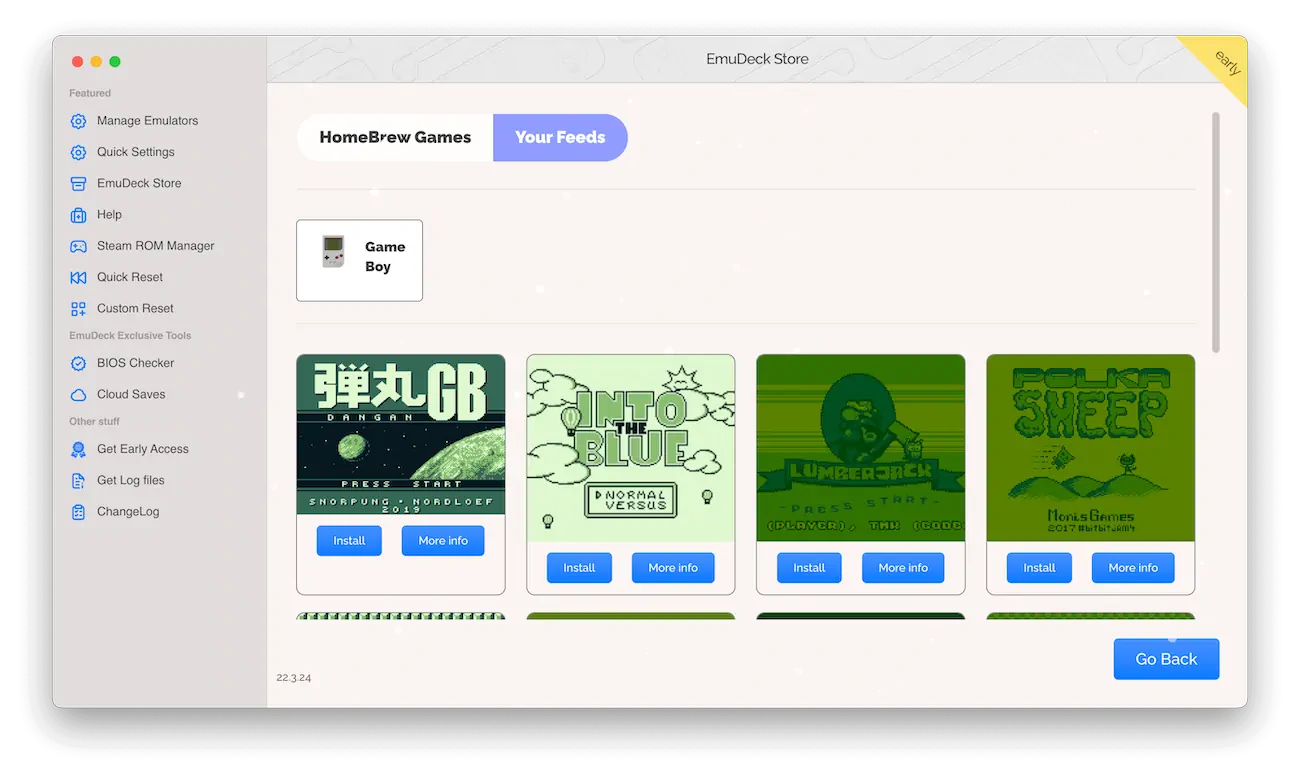Click the vertical scrollbar of store list

click(x=1216, y=232)
